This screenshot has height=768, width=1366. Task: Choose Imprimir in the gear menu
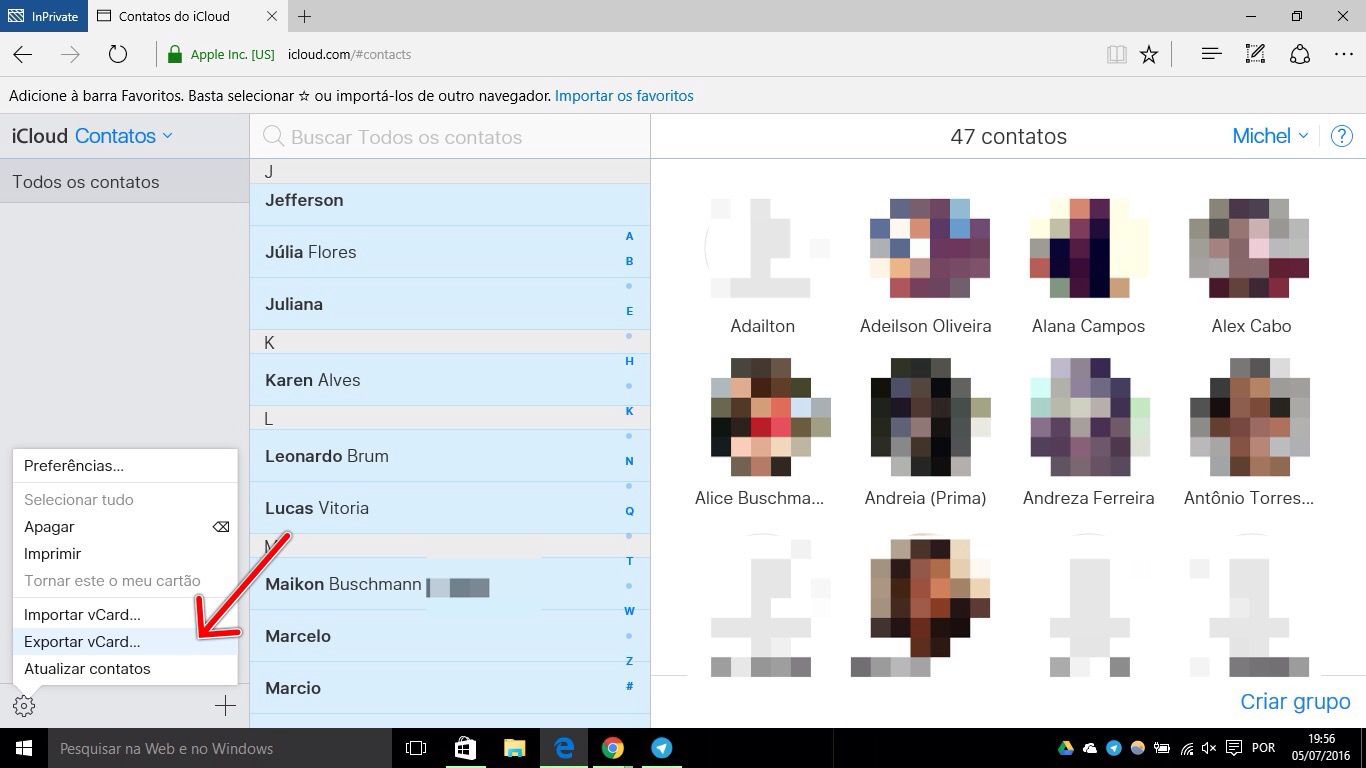coord(125,554)
